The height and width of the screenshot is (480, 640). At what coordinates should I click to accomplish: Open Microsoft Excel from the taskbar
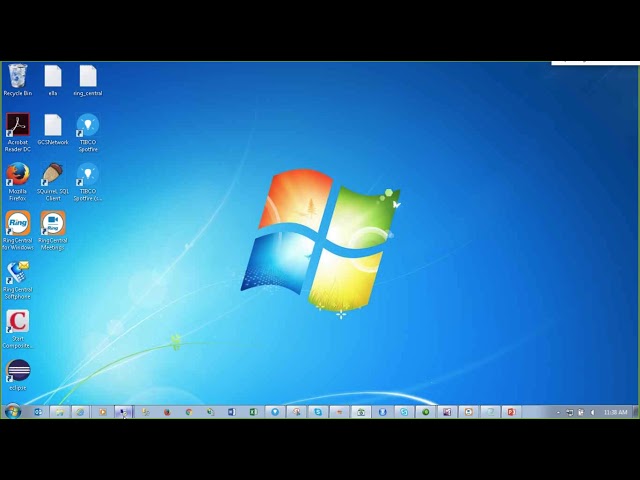(253, 412)
